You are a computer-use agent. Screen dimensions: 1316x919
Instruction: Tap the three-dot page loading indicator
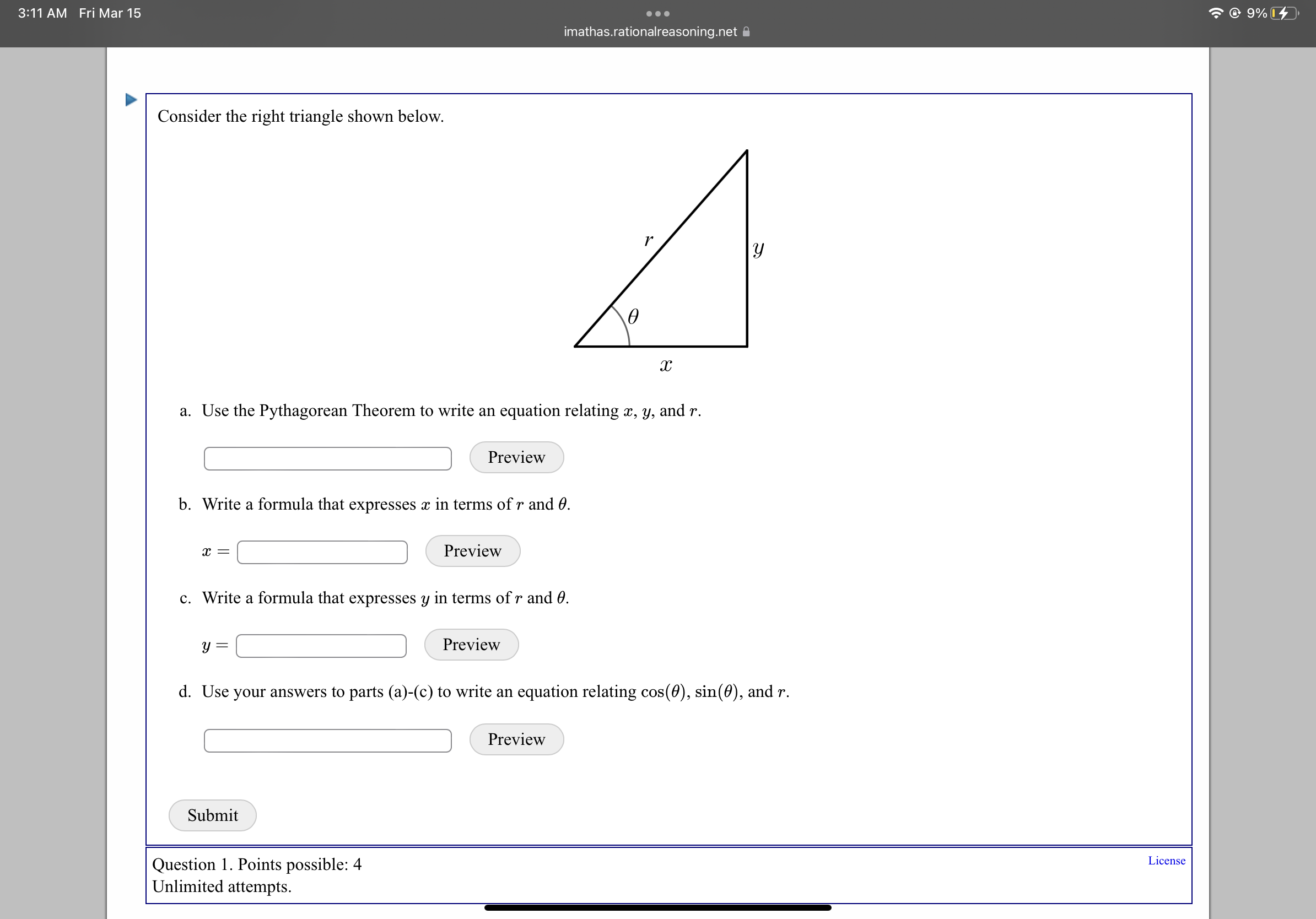(x=657, y=13)
